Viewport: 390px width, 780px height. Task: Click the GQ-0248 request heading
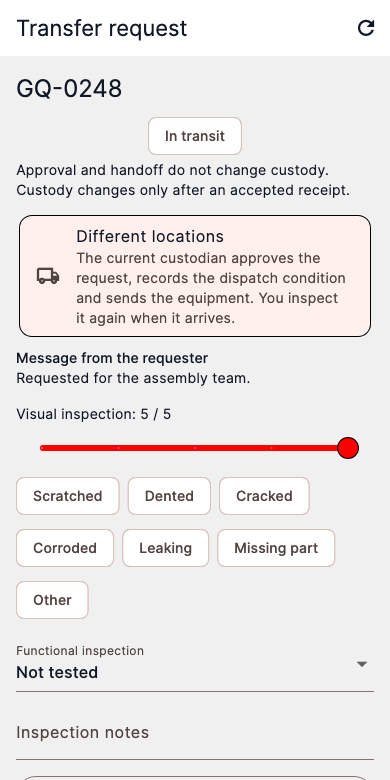click(x=69, y=89)
